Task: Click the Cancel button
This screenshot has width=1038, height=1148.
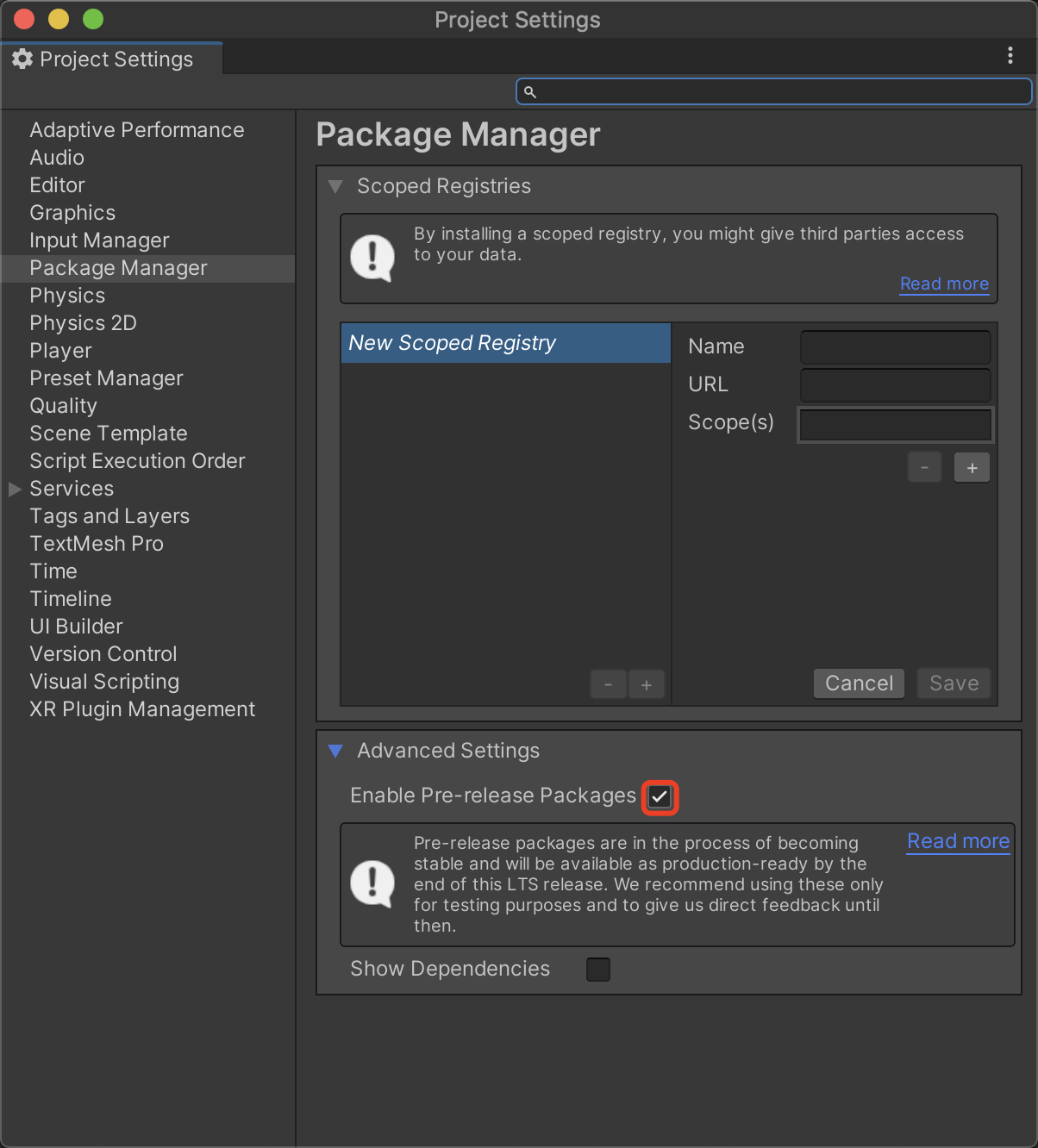Action: click(x=859, y=683)
